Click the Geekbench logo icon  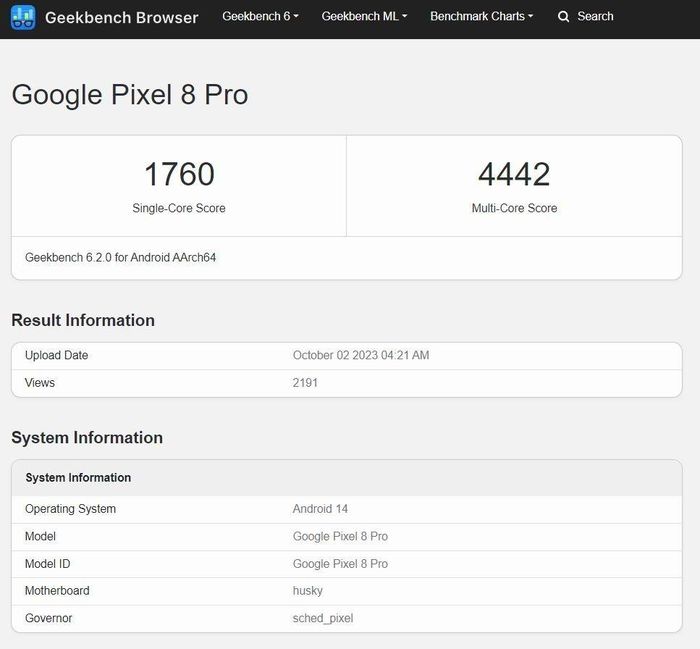pos(23,17)
